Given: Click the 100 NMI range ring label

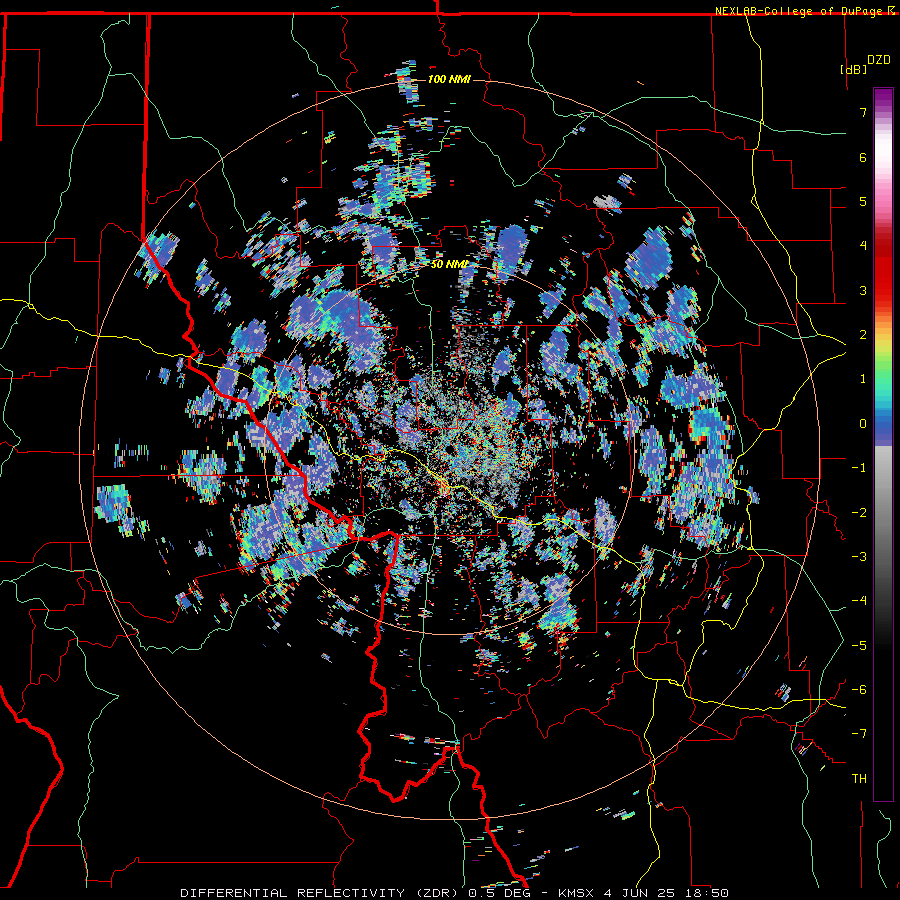Looking at the screenshot, I should (449, 79).
